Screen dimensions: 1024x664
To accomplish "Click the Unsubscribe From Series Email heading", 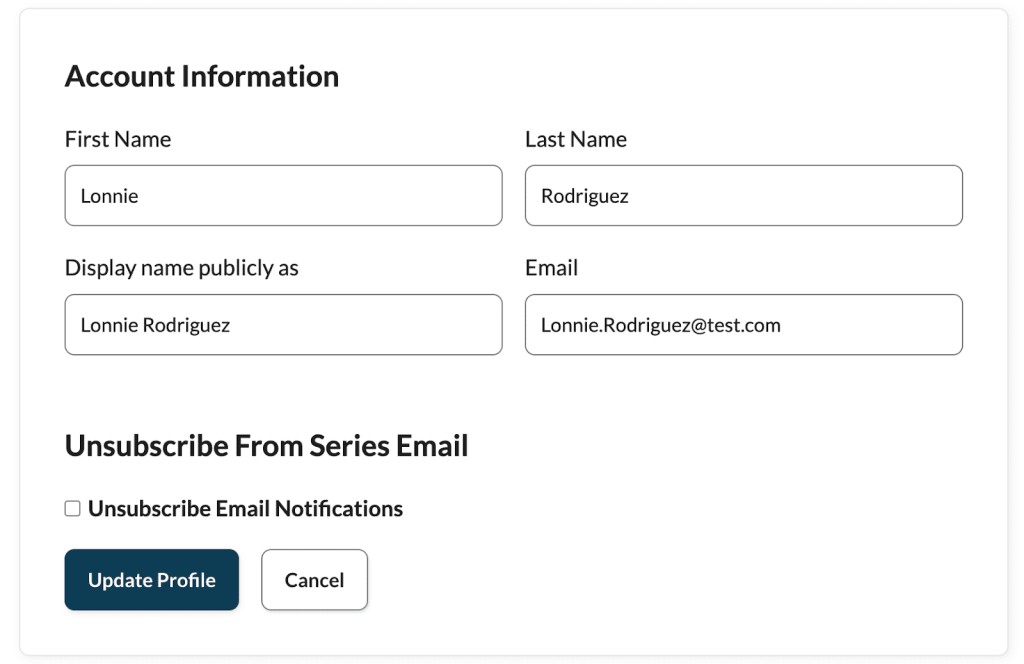I will [266, 446].
